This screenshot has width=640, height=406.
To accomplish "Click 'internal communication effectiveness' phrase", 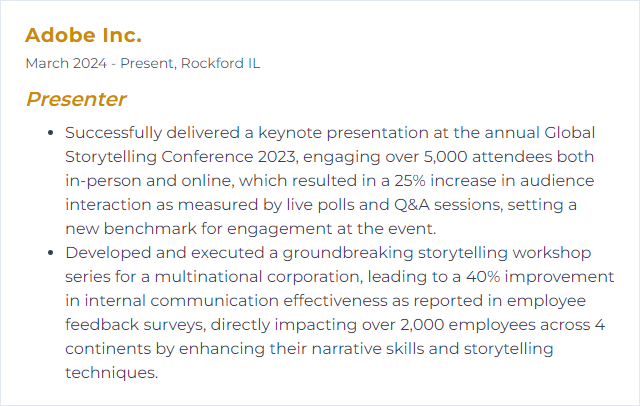I will 236,301.
